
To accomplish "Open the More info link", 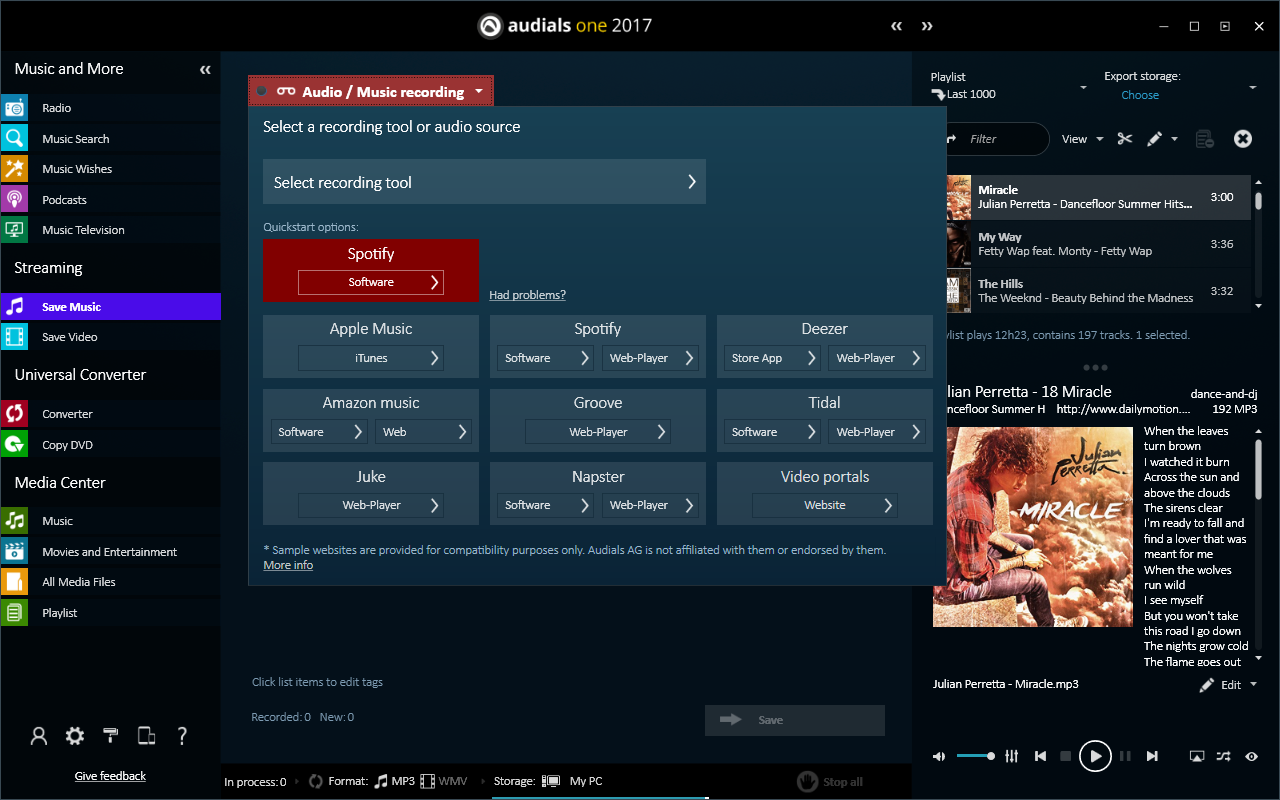I will (288, 565).
